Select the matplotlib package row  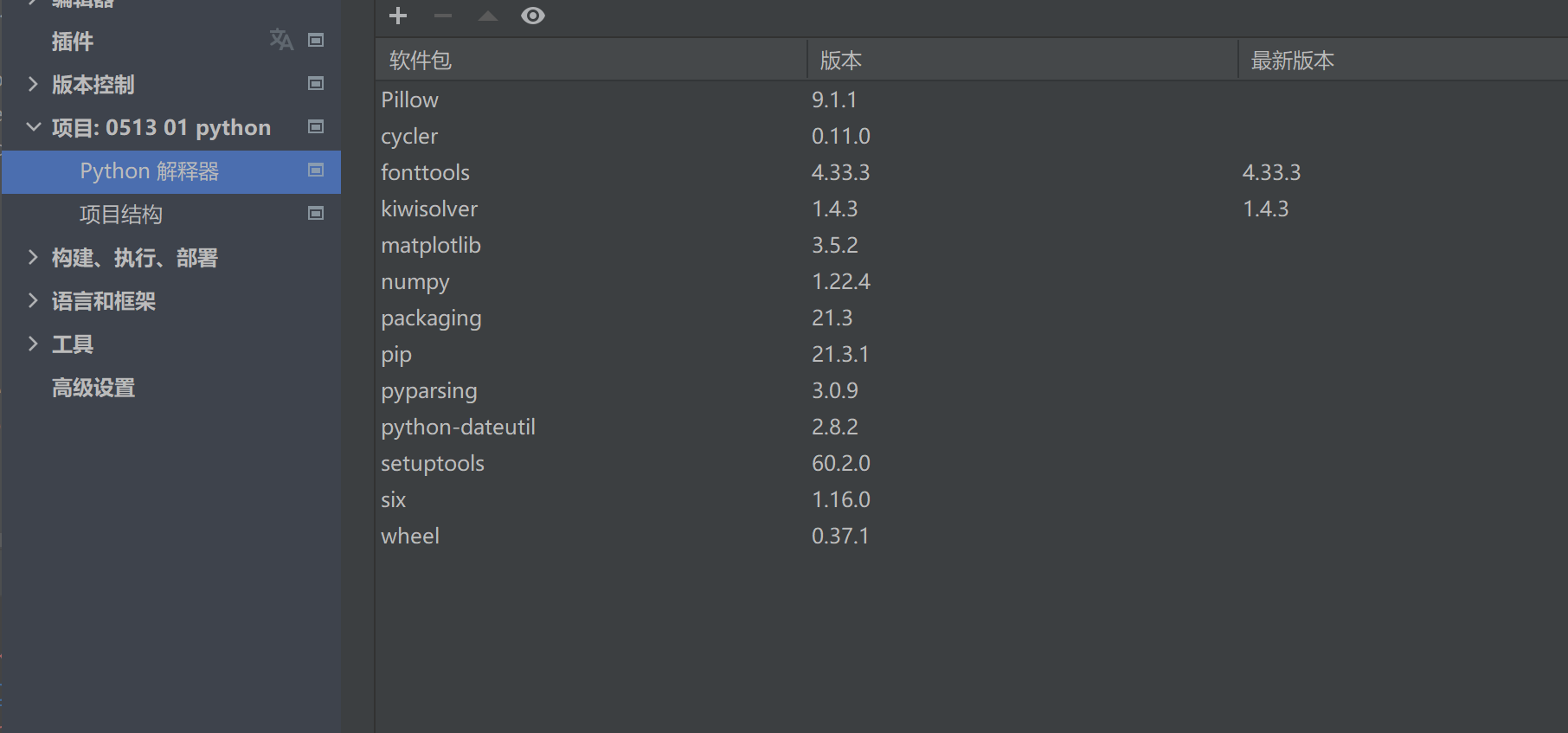pyautogui.click(x=431, y=246)
